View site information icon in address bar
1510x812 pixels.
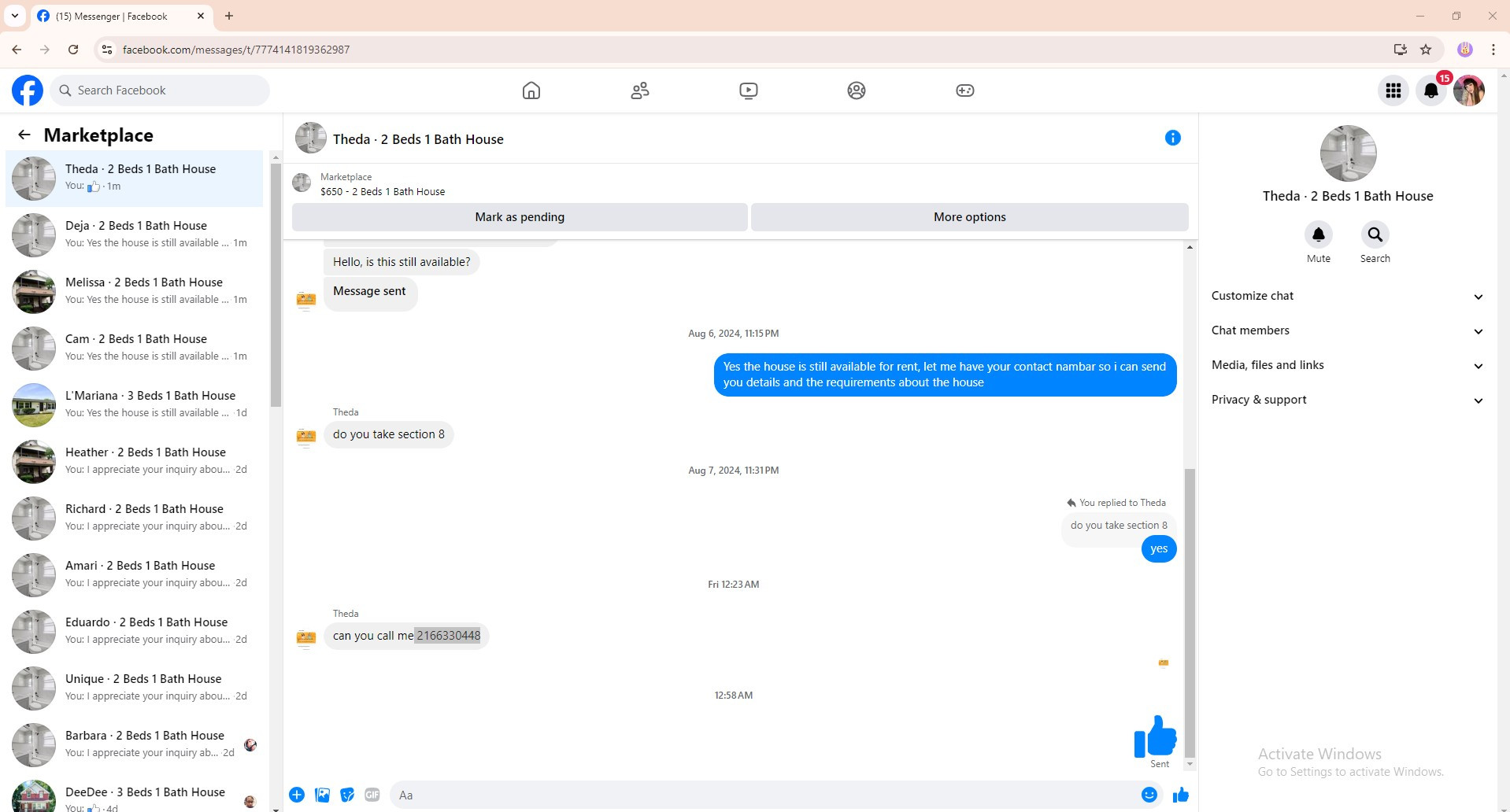point(107,50)
